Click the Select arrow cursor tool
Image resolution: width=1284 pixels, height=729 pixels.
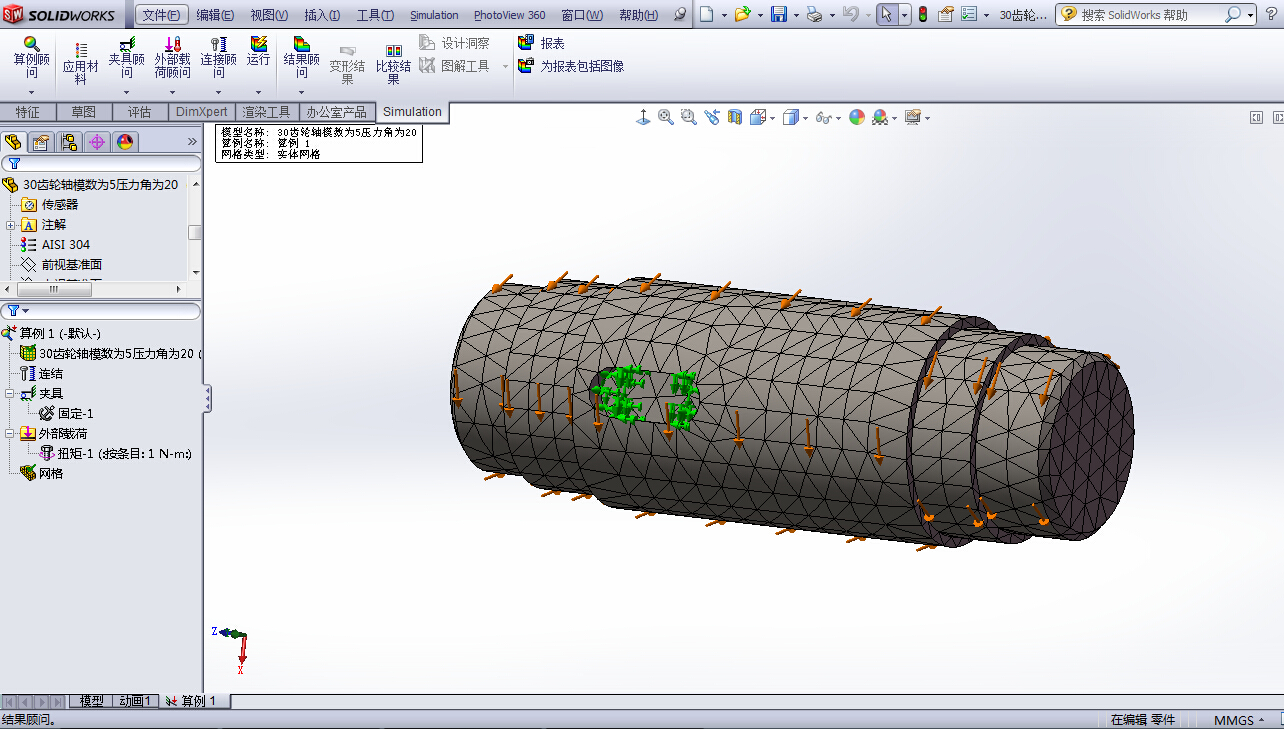click(886, 14)
